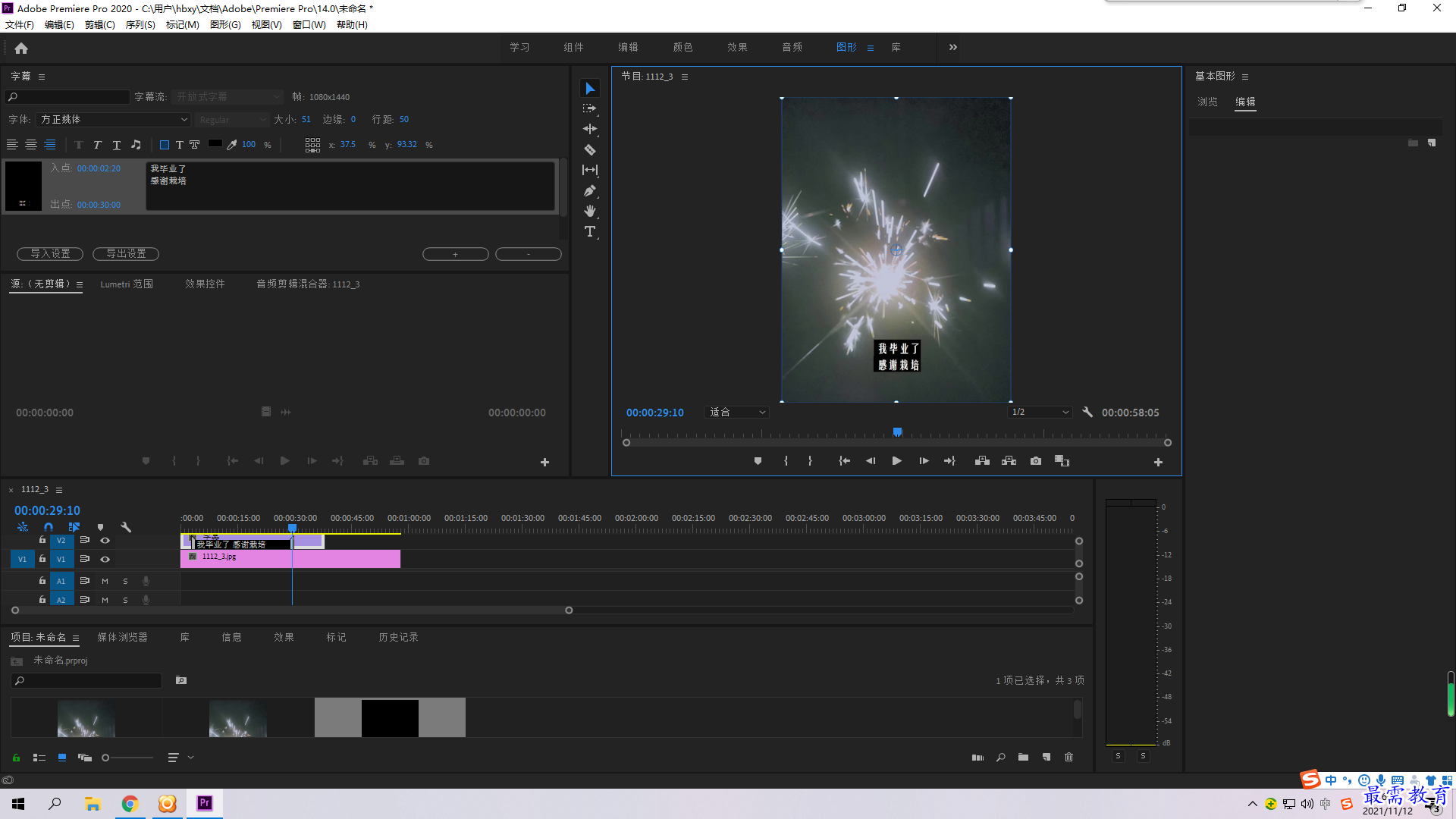This screenshot has height=819, width=1456.
Task: Click the add caption plus button
Action: point(455,254)
